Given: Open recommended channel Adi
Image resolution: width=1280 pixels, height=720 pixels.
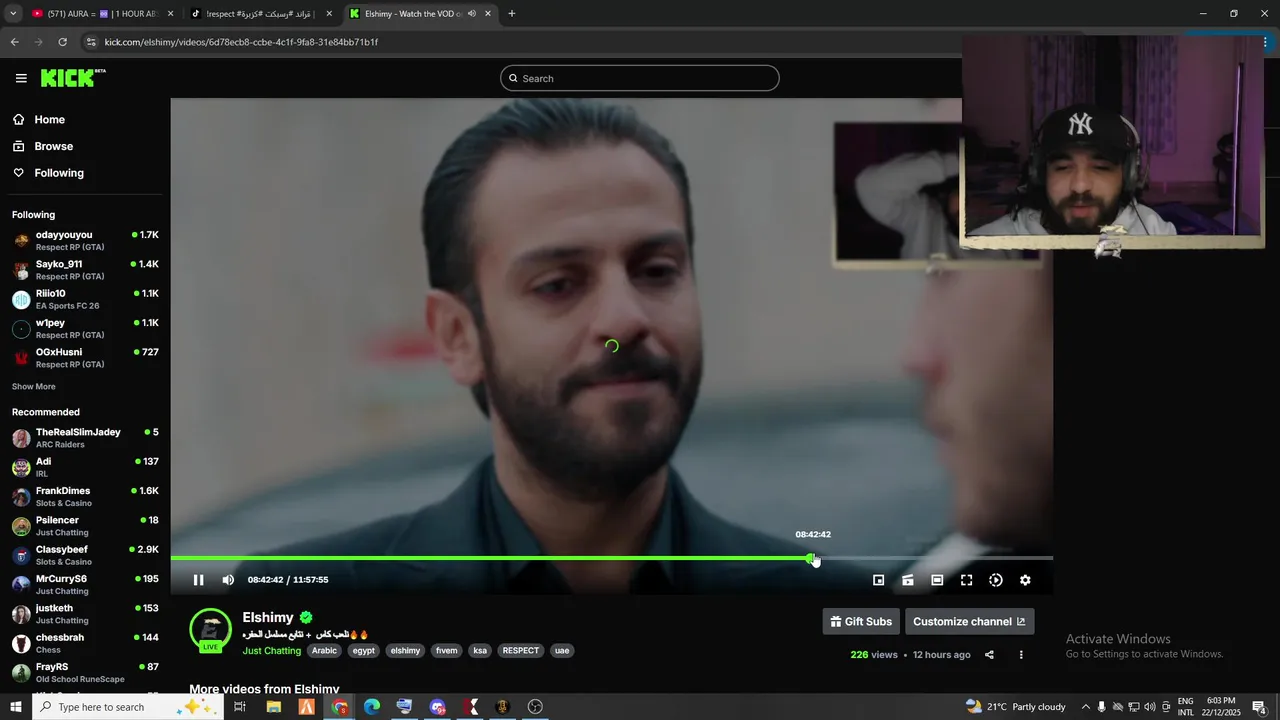Looking at the screenshot, I should 85,467.
